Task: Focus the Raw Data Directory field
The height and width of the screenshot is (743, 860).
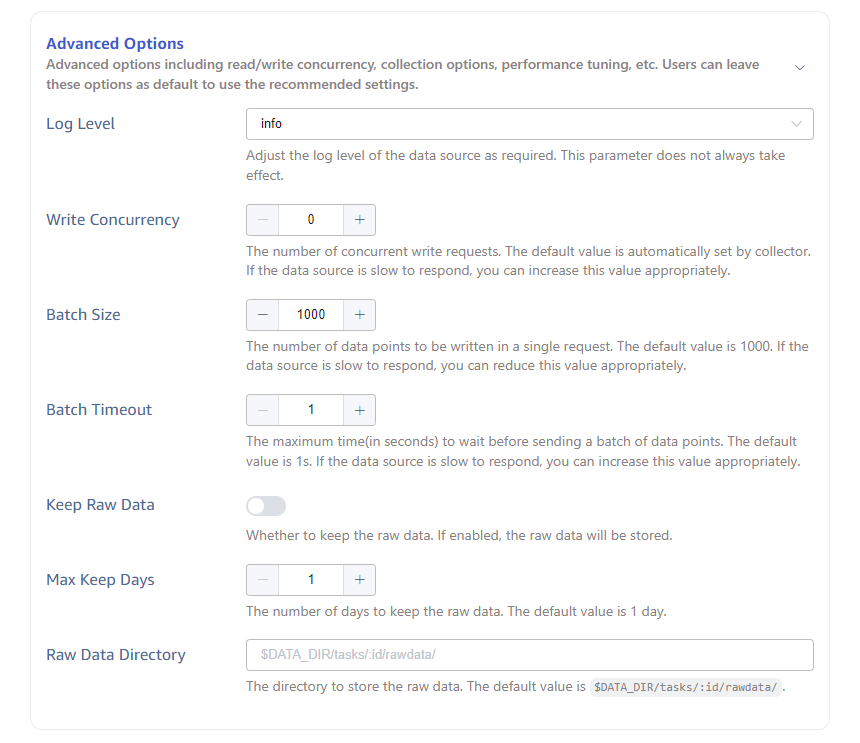Action: coord(529,655)
